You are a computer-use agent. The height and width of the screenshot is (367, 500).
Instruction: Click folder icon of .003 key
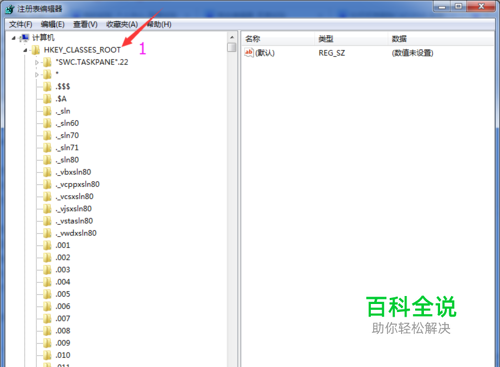click(x=47, y=270)
